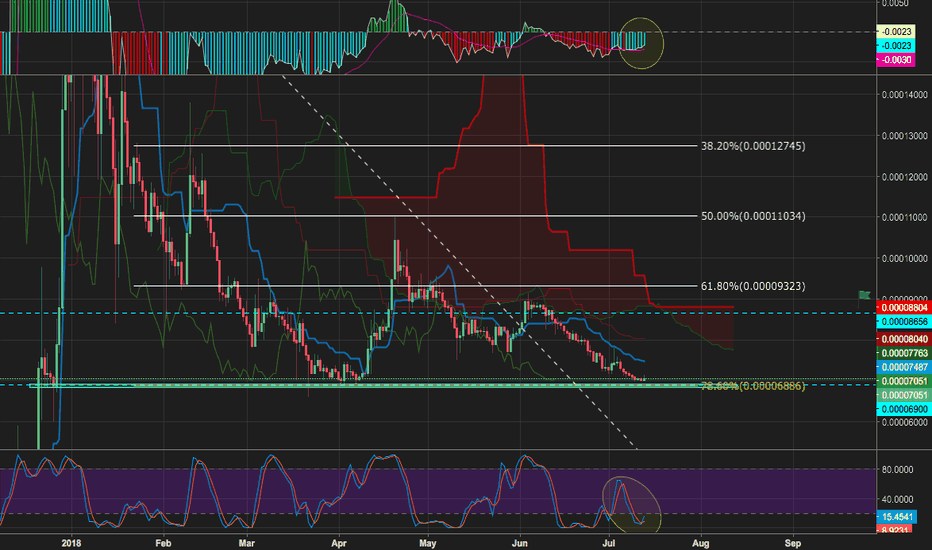Select the 61.80%(0.00009323) Fibonacci label
Image resolution: width=932 pixels, height=550 pixels.
pos(753,286)
